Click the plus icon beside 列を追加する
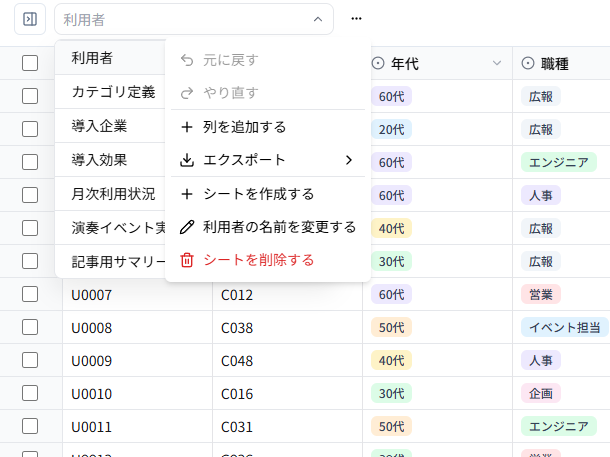Image resolution: width=610 pixels, height=457 pixels. click(187, 127)
